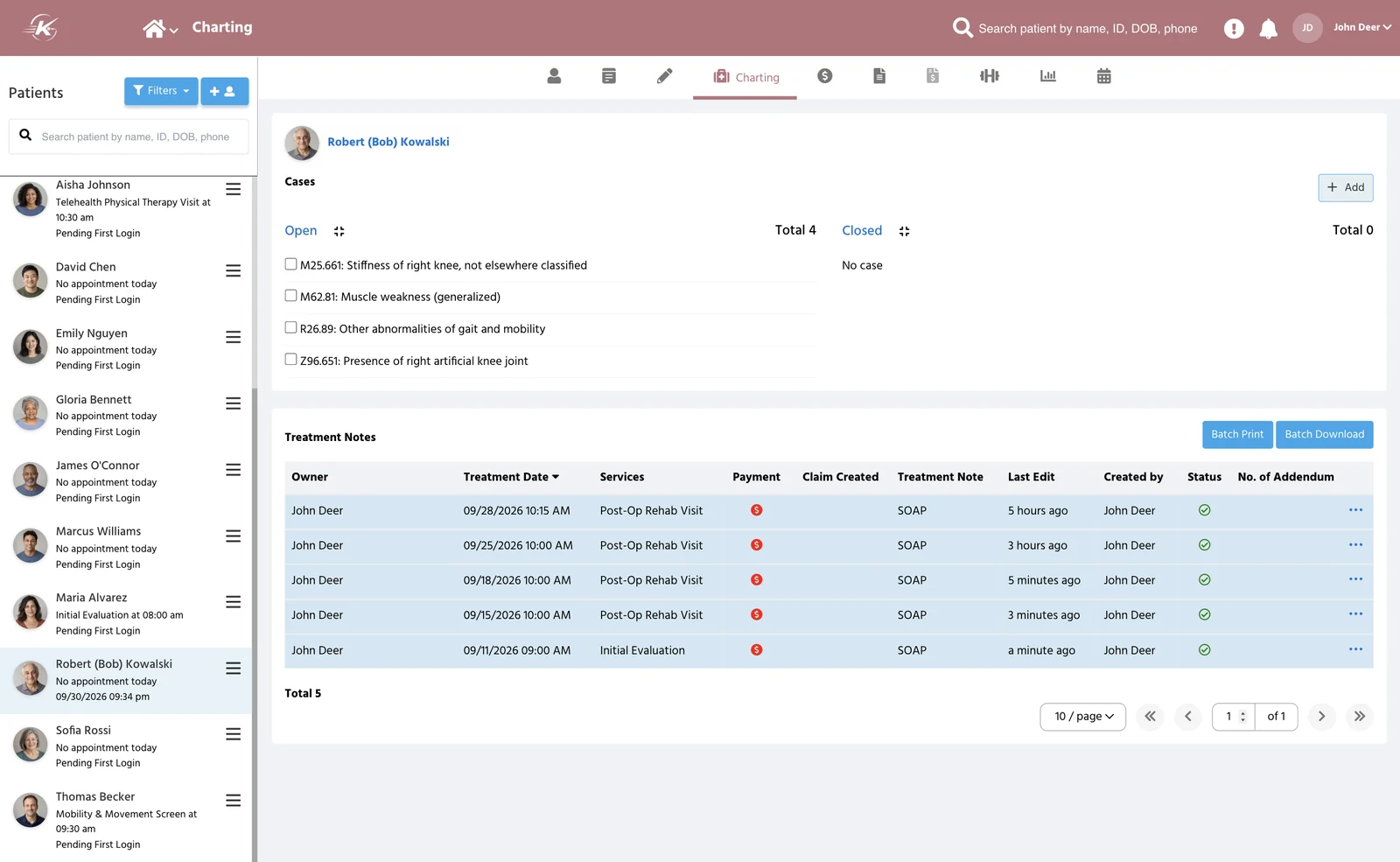
Task: Open the pencil edit tab icon
Action: [665, 76]
